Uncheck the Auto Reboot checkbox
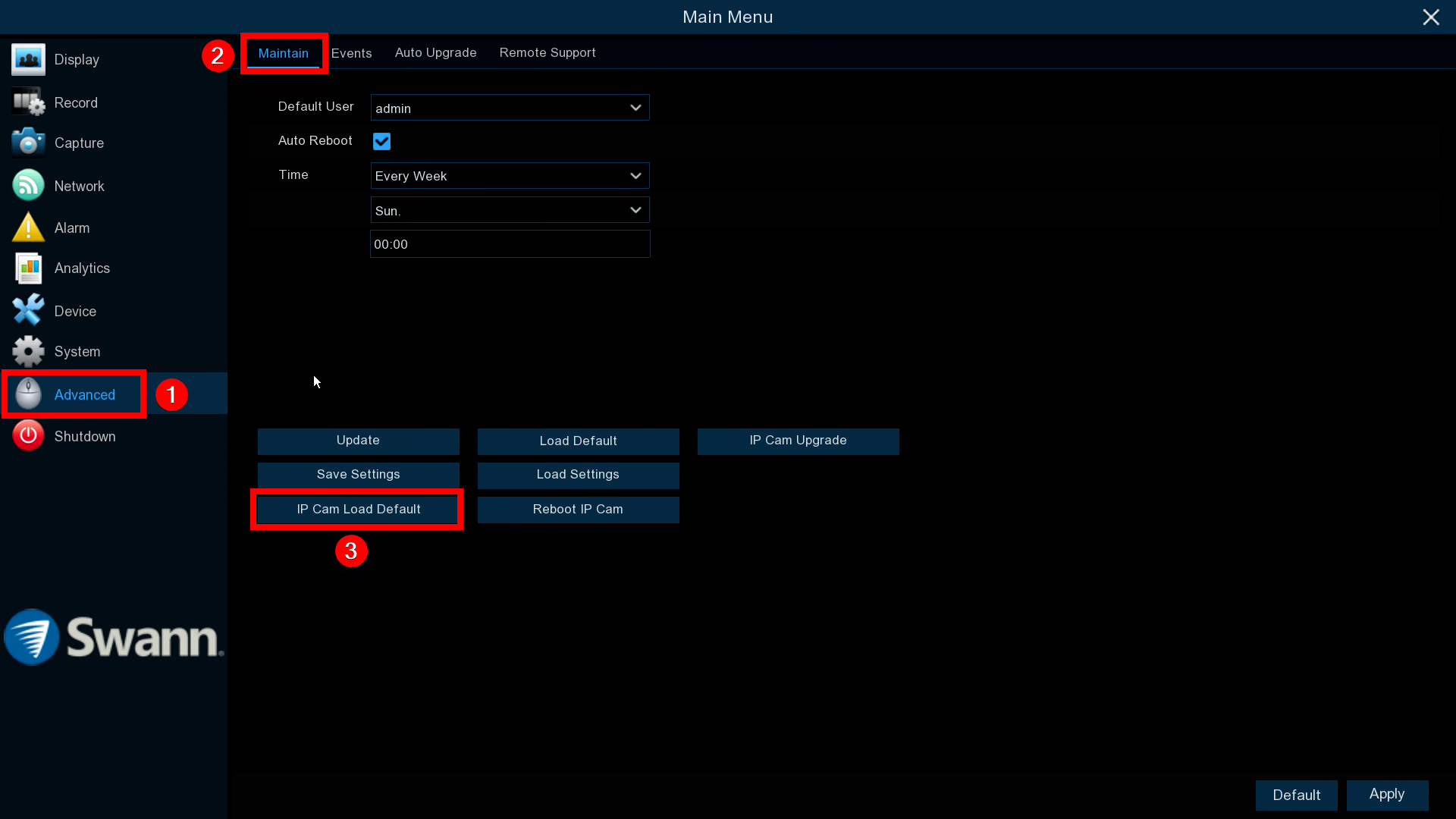Image resolution: width=1456 pixels, height=819 pixels. tap(381, 142)
